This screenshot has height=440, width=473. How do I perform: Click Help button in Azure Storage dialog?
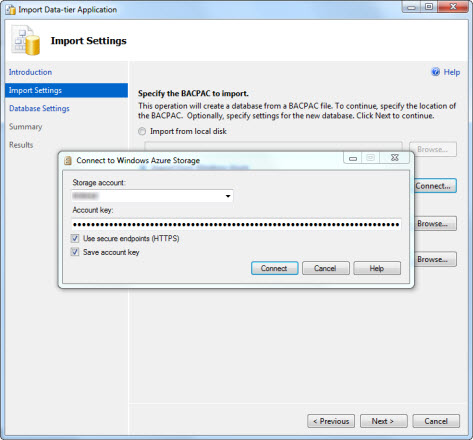[x=377, y=268]
